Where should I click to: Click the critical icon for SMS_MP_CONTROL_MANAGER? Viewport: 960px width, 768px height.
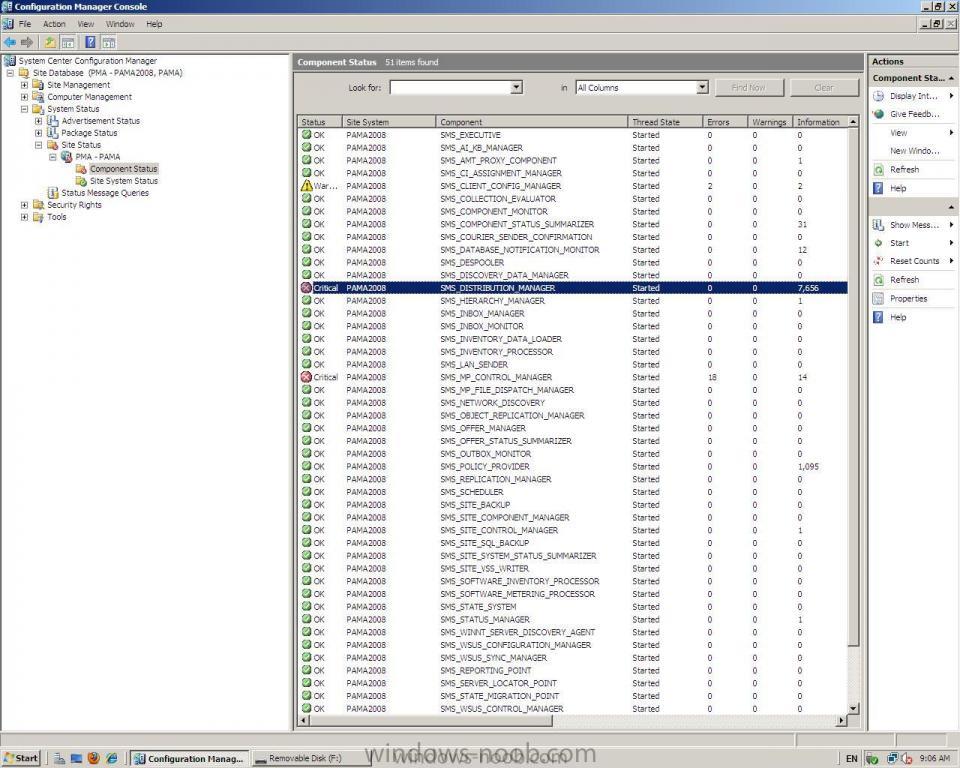pos(307,377)
